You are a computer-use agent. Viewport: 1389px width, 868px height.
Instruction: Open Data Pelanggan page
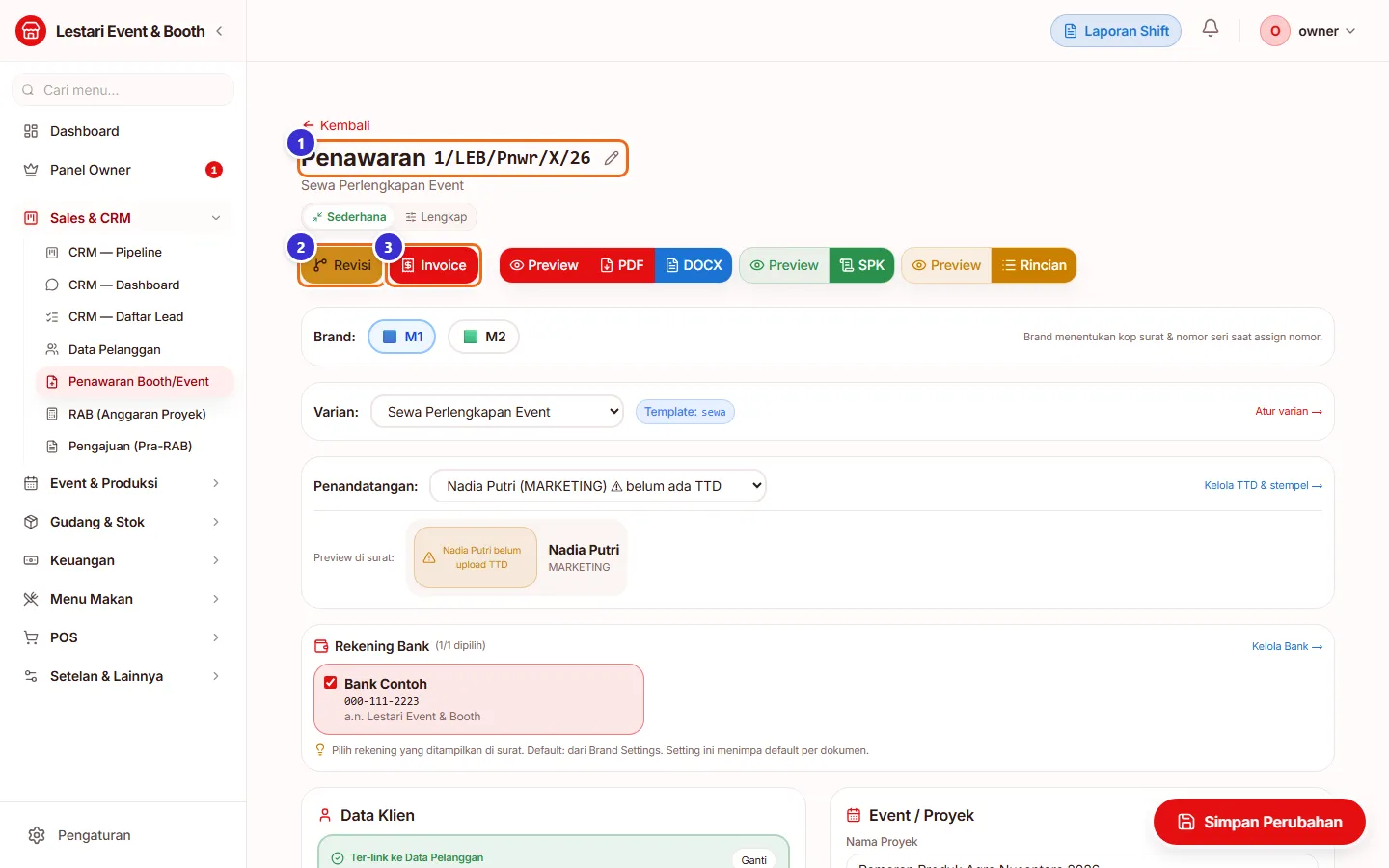135,349
